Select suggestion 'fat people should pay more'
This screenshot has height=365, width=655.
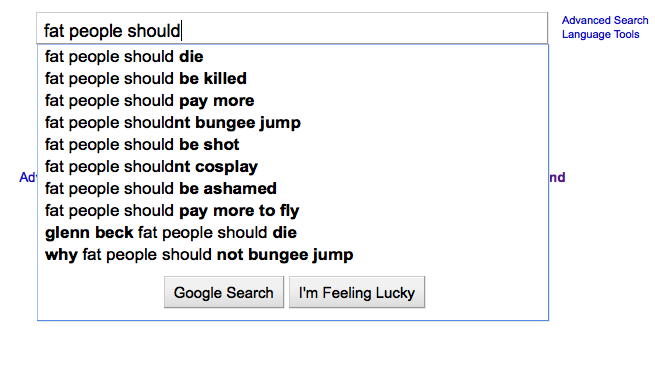(292, 101)
